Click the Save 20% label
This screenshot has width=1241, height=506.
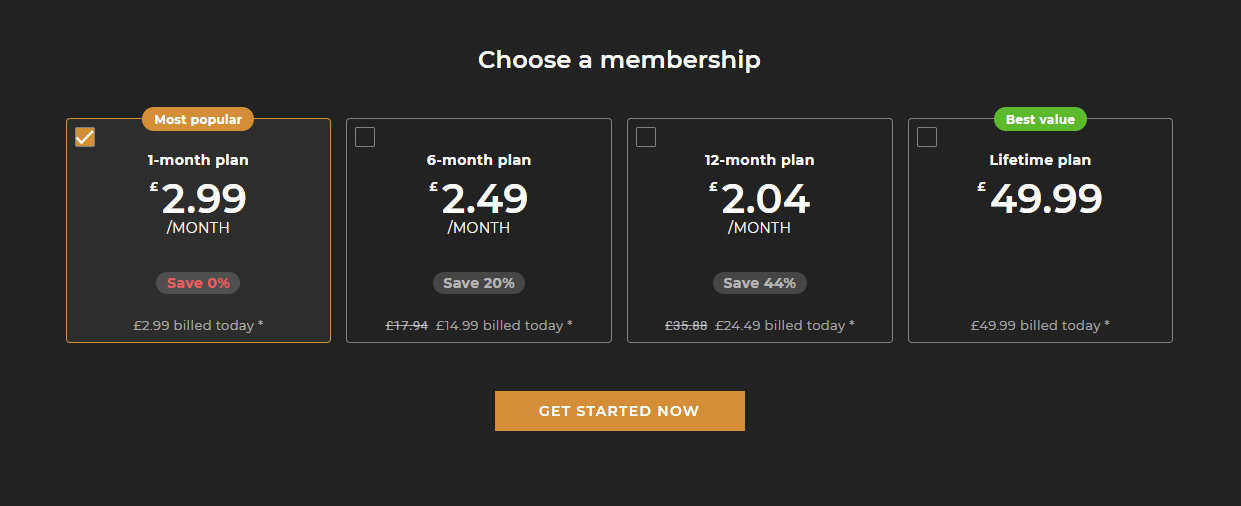pos(479,283)
